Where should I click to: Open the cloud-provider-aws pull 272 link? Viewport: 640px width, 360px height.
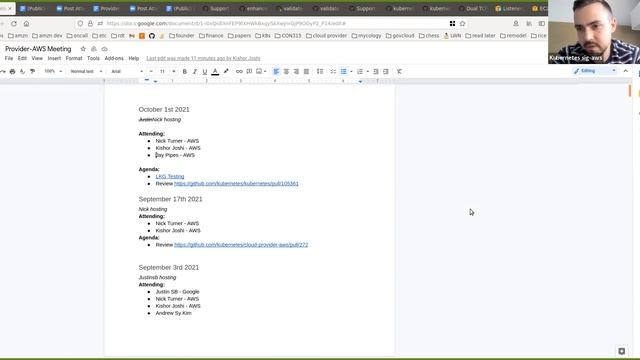coord(241,245)
